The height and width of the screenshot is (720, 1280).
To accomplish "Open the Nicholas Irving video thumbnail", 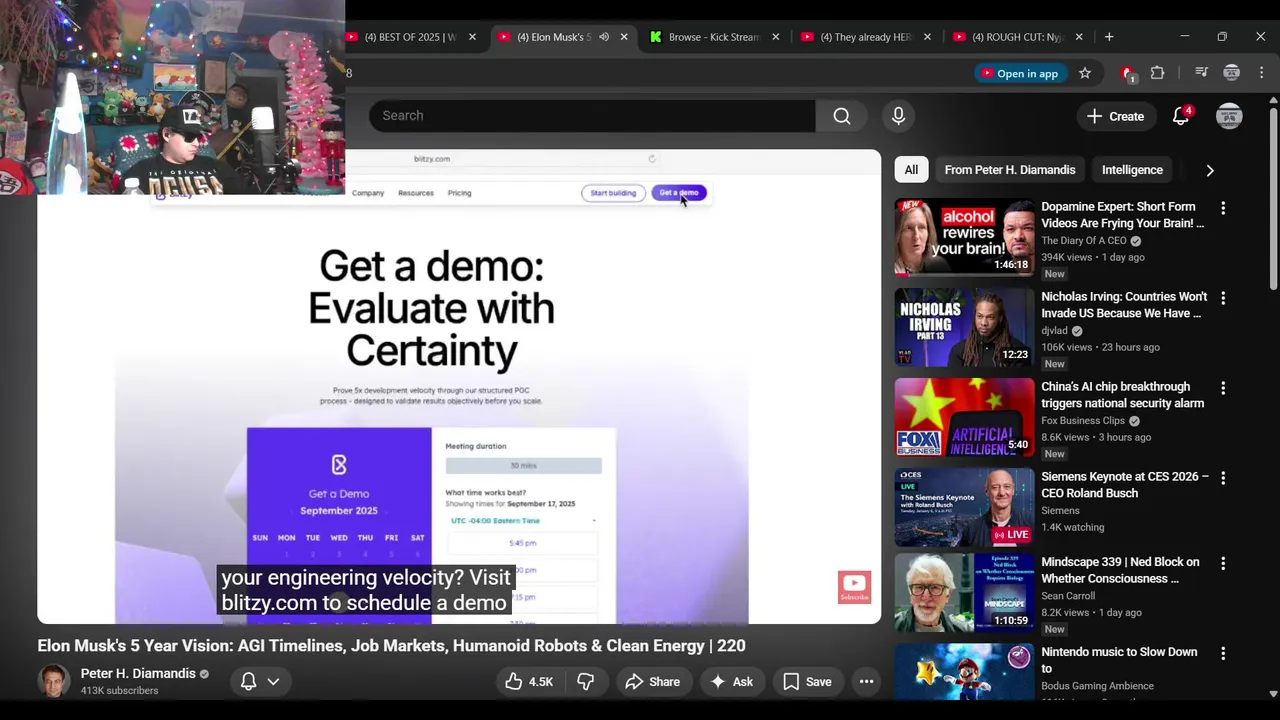I will point(965,327).
